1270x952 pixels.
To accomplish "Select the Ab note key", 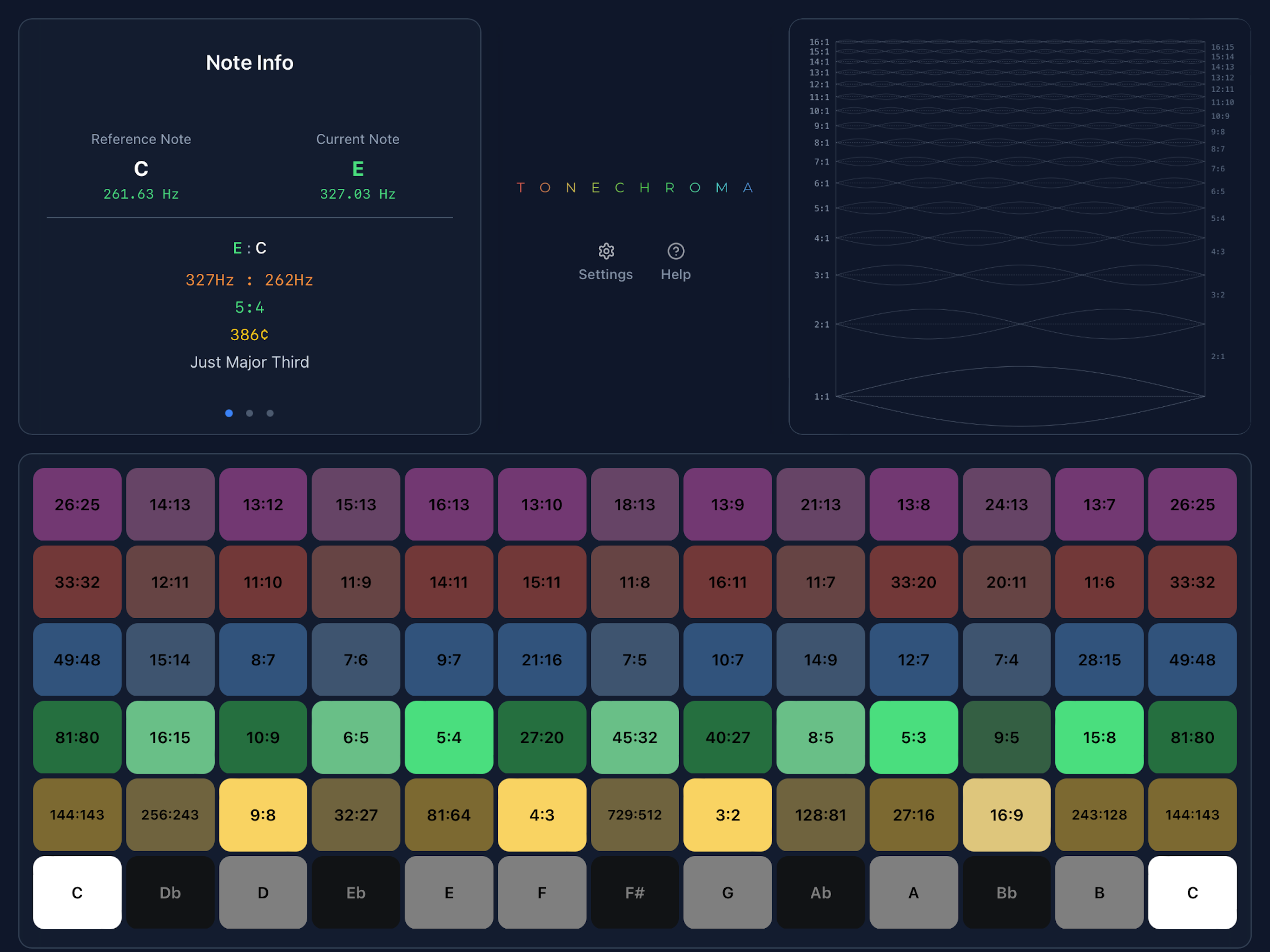I will coord(820,892).
